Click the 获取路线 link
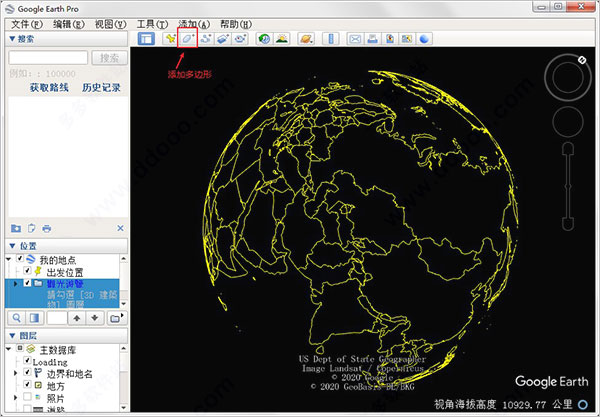 coord(49,88)
